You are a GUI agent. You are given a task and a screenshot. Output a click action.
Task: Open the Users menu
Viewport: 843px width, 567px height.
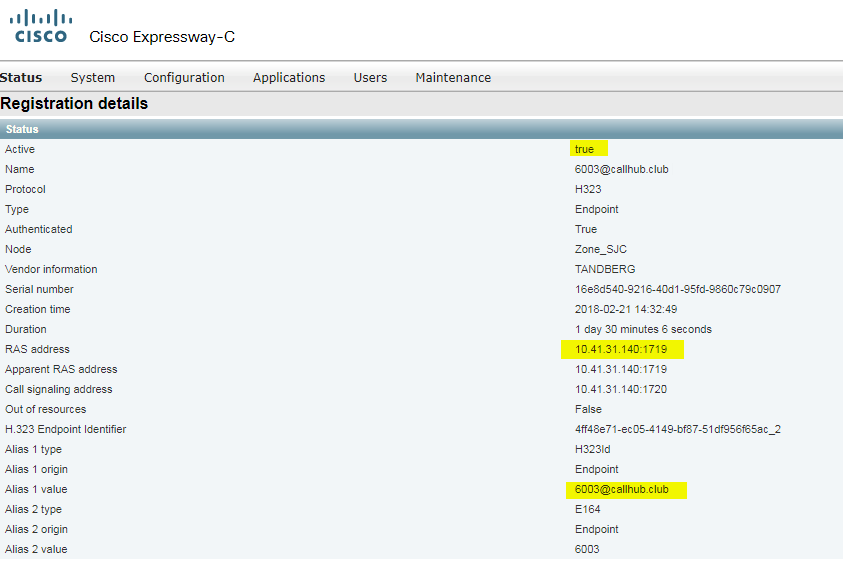tap(370, 77)
